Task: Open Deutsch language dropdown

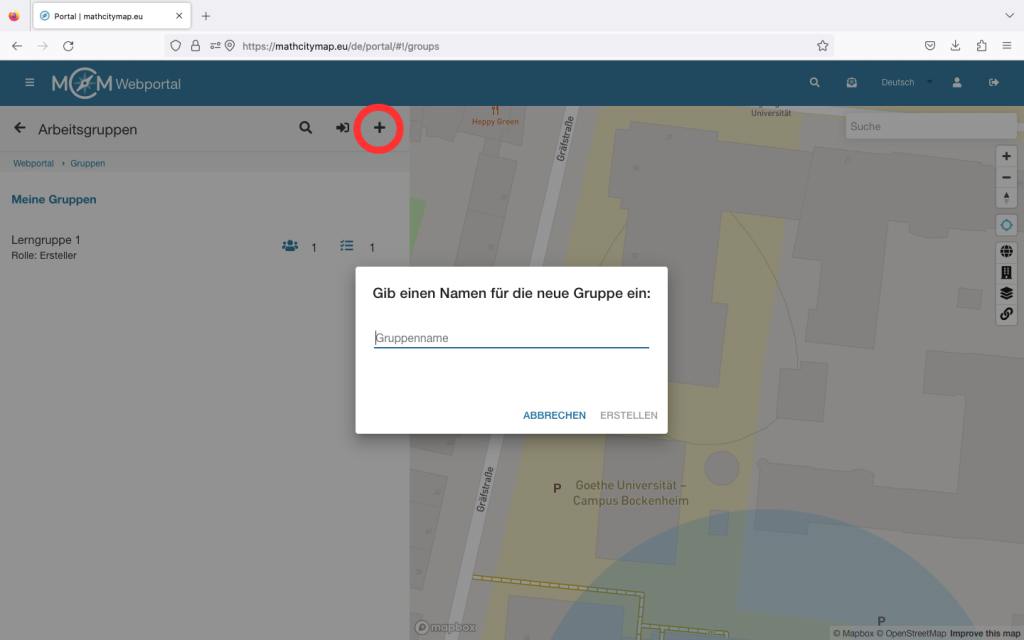Action: (906, 83)
